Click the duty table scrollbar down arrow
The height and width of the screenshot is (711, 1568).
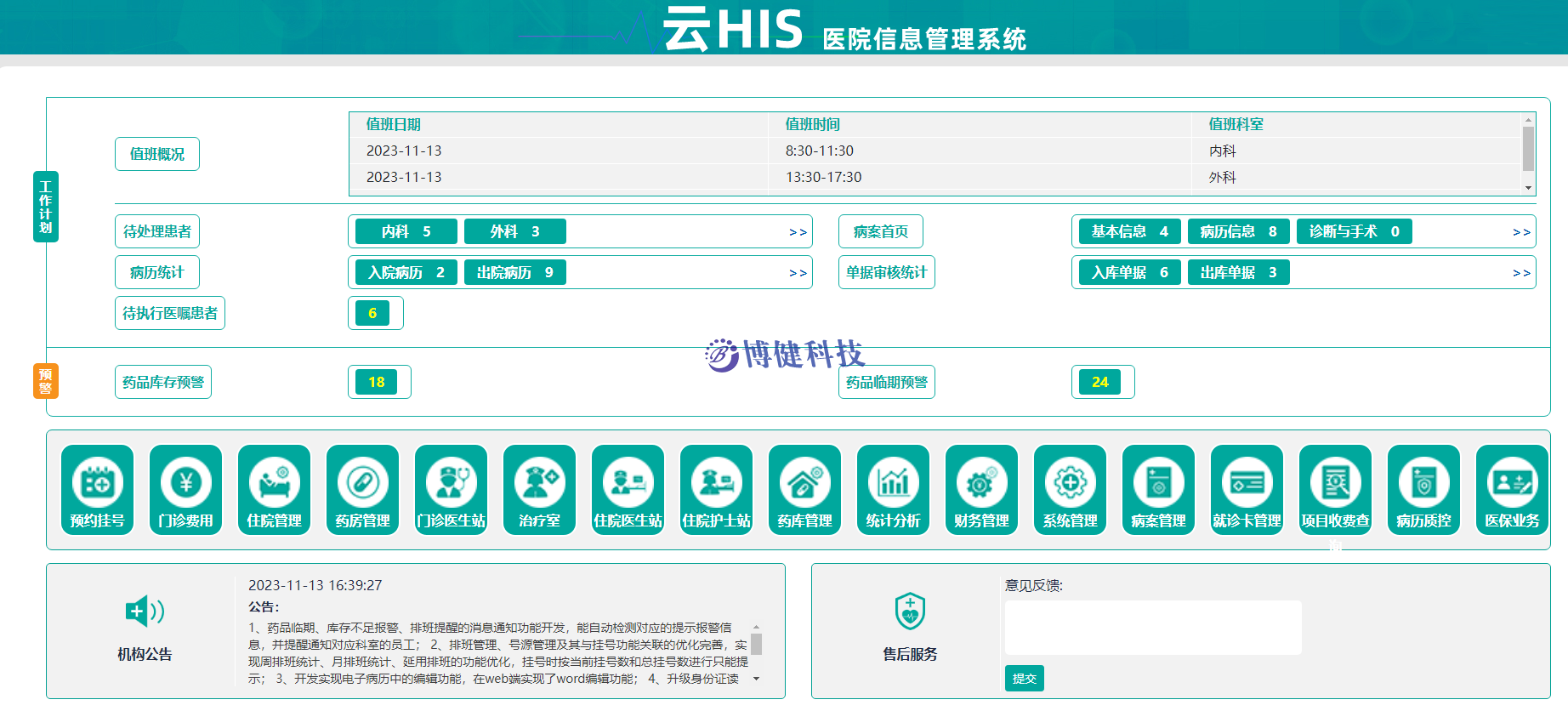1528,188
